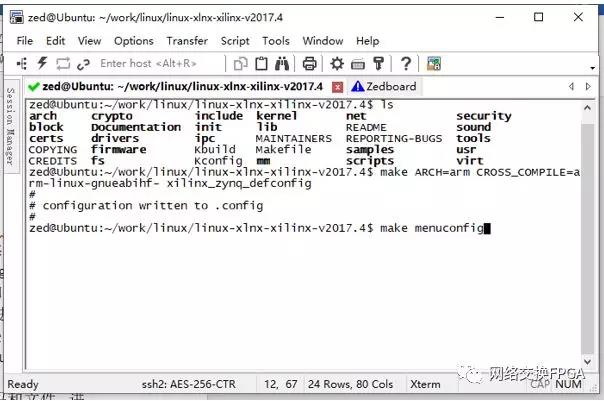Click the '12, 67' cursor position status

coord(280,384)
